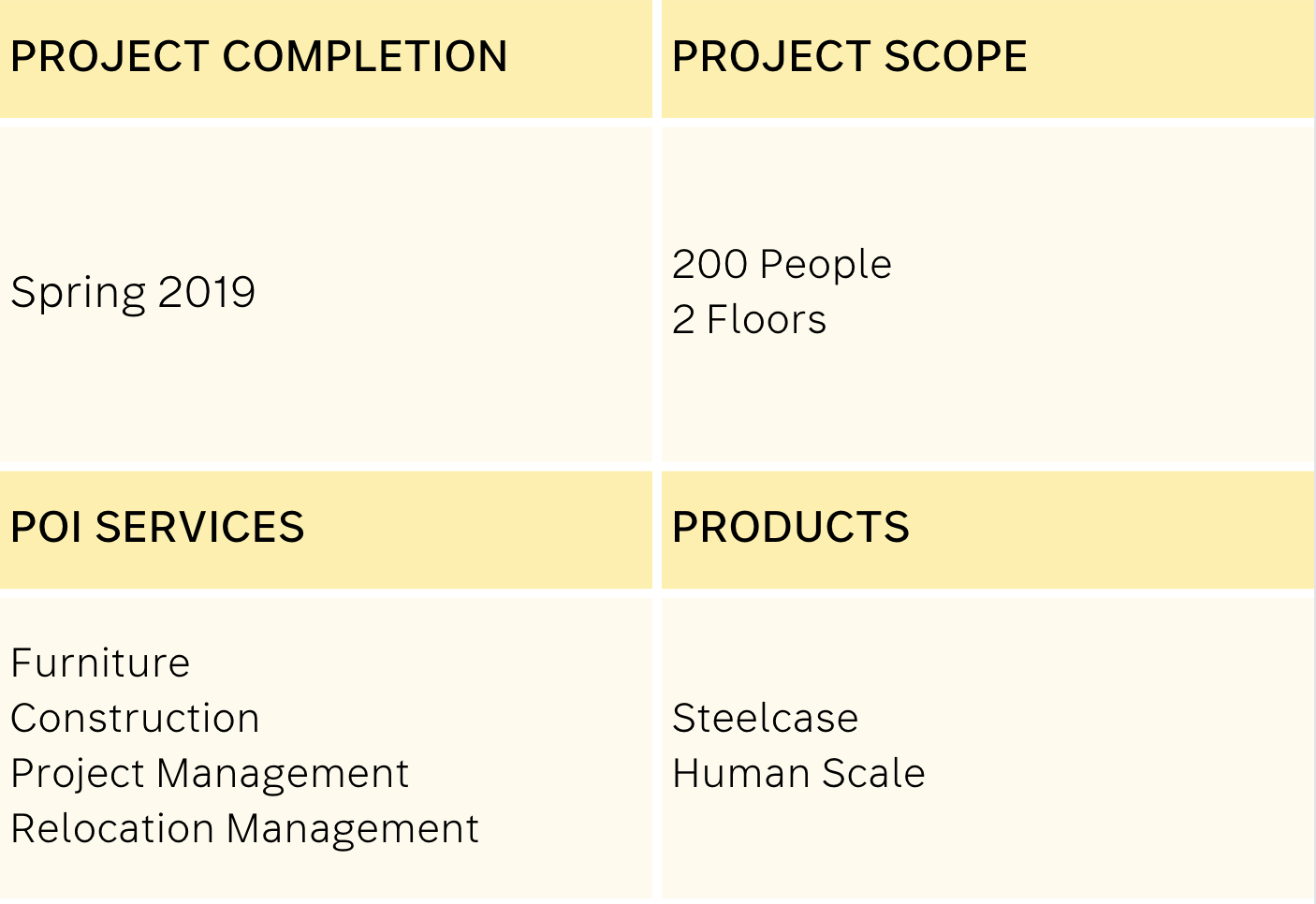
Task: Select the year 2019 text
Action: [207, 292]
